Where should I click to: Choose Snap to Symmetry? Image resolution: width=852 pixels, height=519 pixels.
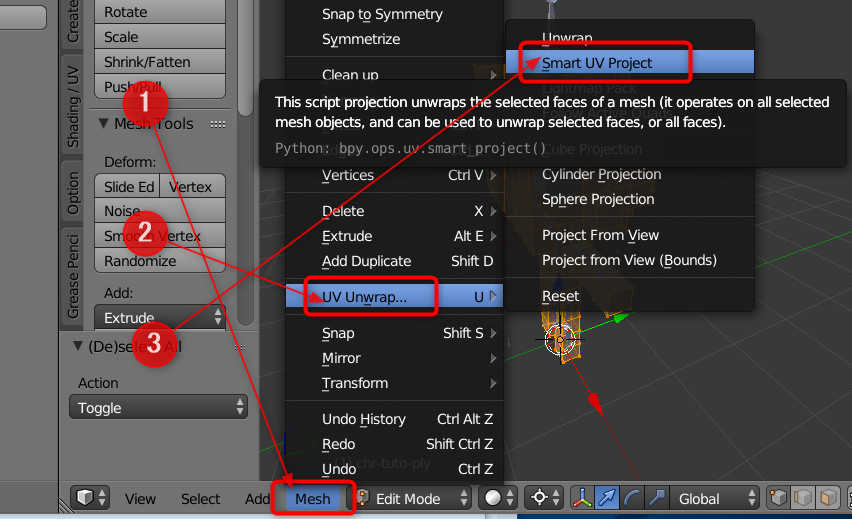click(394, 14)
